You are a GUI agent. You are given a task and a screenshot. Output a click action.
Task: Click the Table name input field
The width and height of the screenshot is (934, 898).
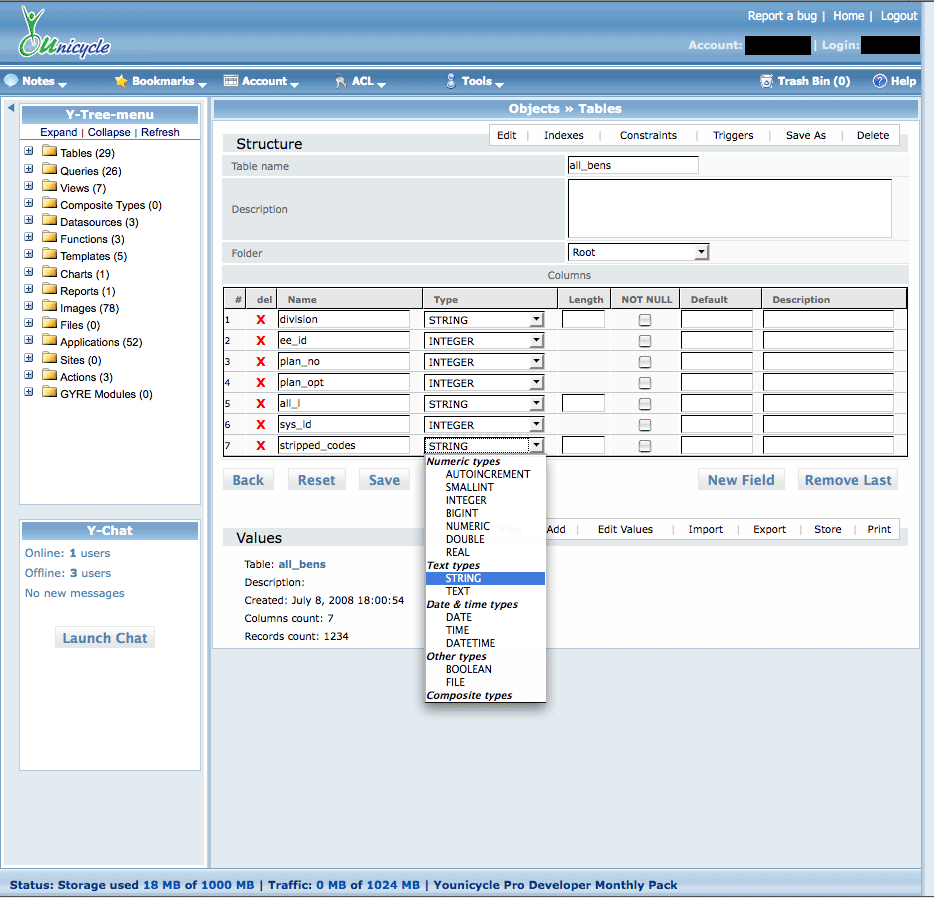[x=633, y=166]
